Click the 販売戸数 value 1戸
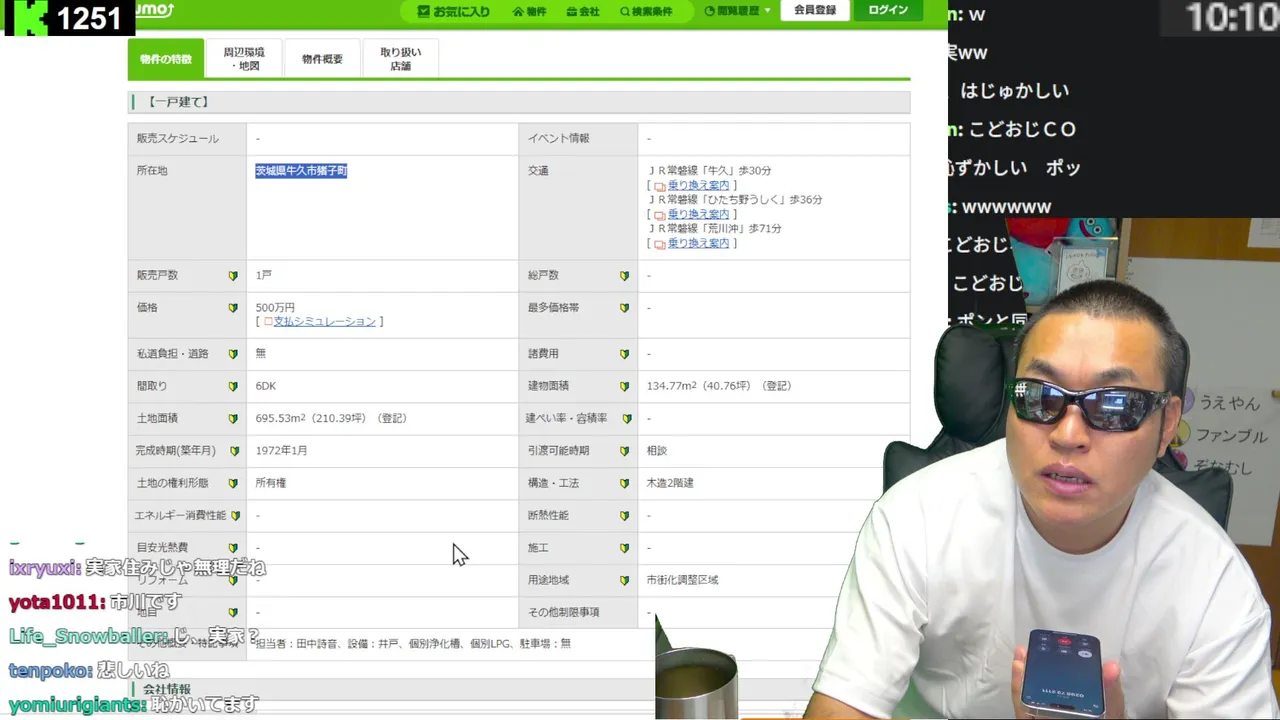This screenshot has width=1280, height=720. point(264,276)
